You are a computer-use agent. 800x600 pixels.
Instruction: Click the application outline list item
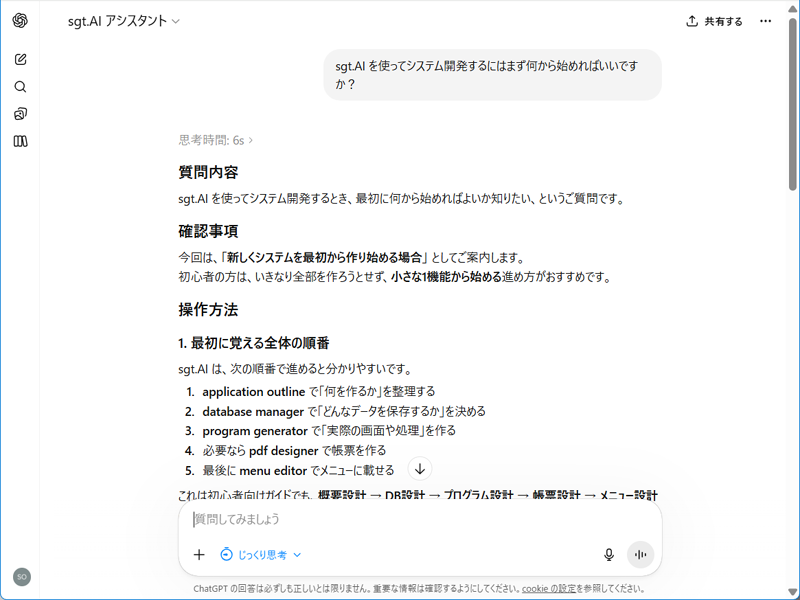[x=310, y=392]
